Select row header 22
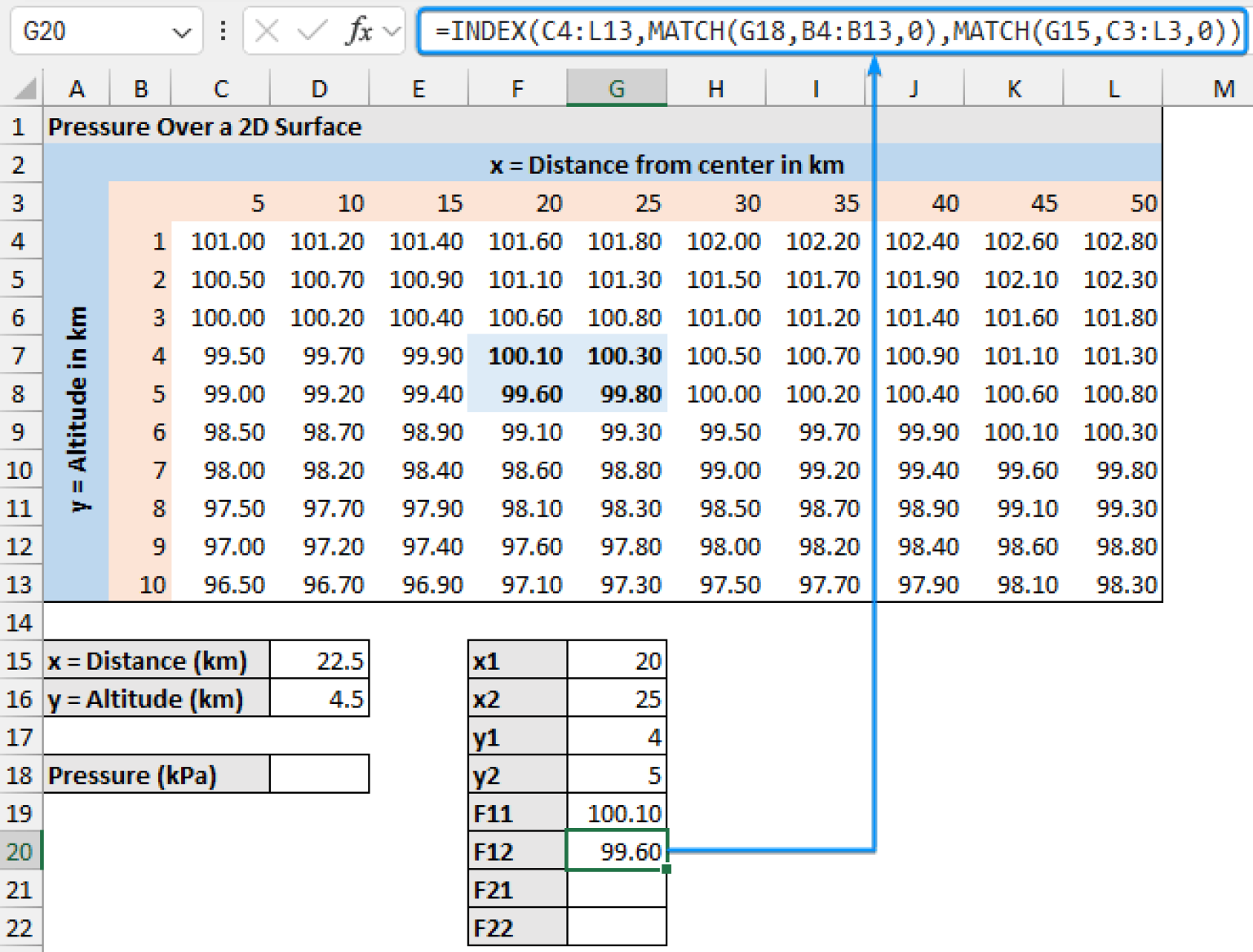 tap(20, 928)
